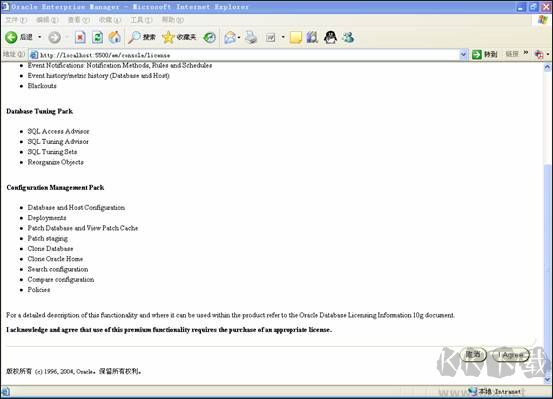This screenshot has height=399, width=553.
Task: Click the Edit page document icon
Action: 271,37
